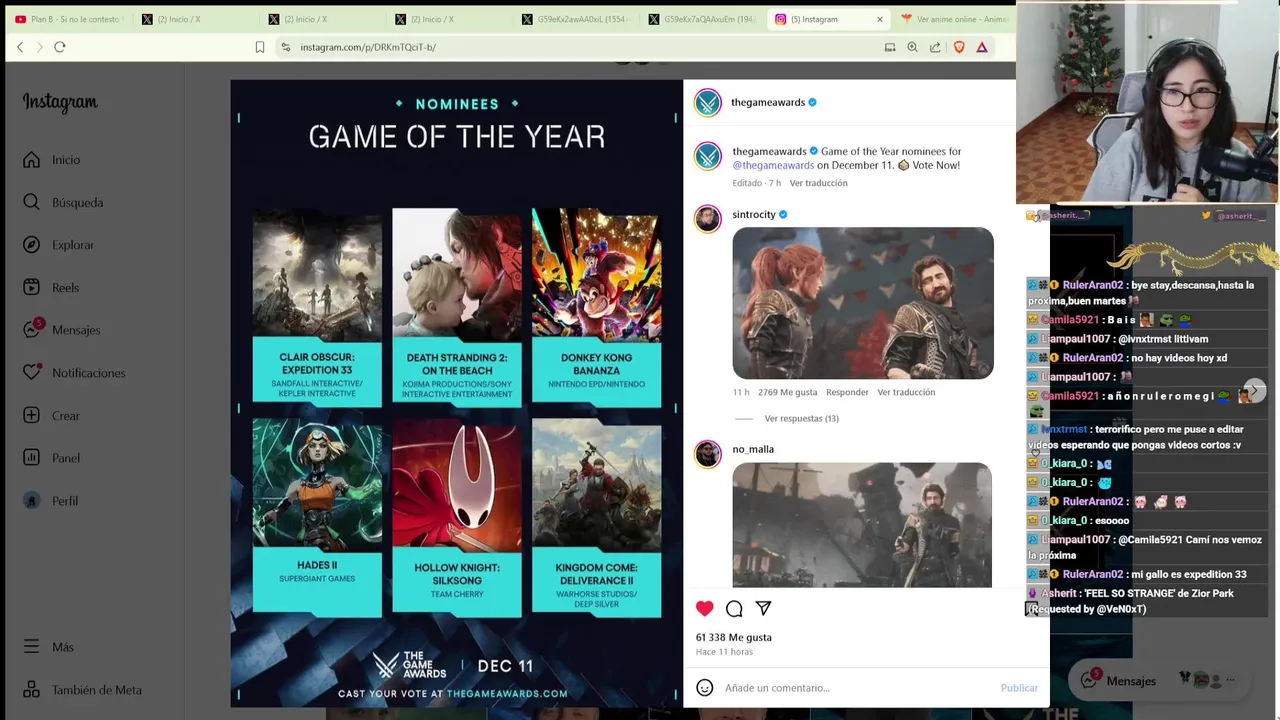Open the screen cast icon in the address bar
Image resolution: width=1280 pixels, height=720 pixels.
pyautogui.click(x=890, y=47)
